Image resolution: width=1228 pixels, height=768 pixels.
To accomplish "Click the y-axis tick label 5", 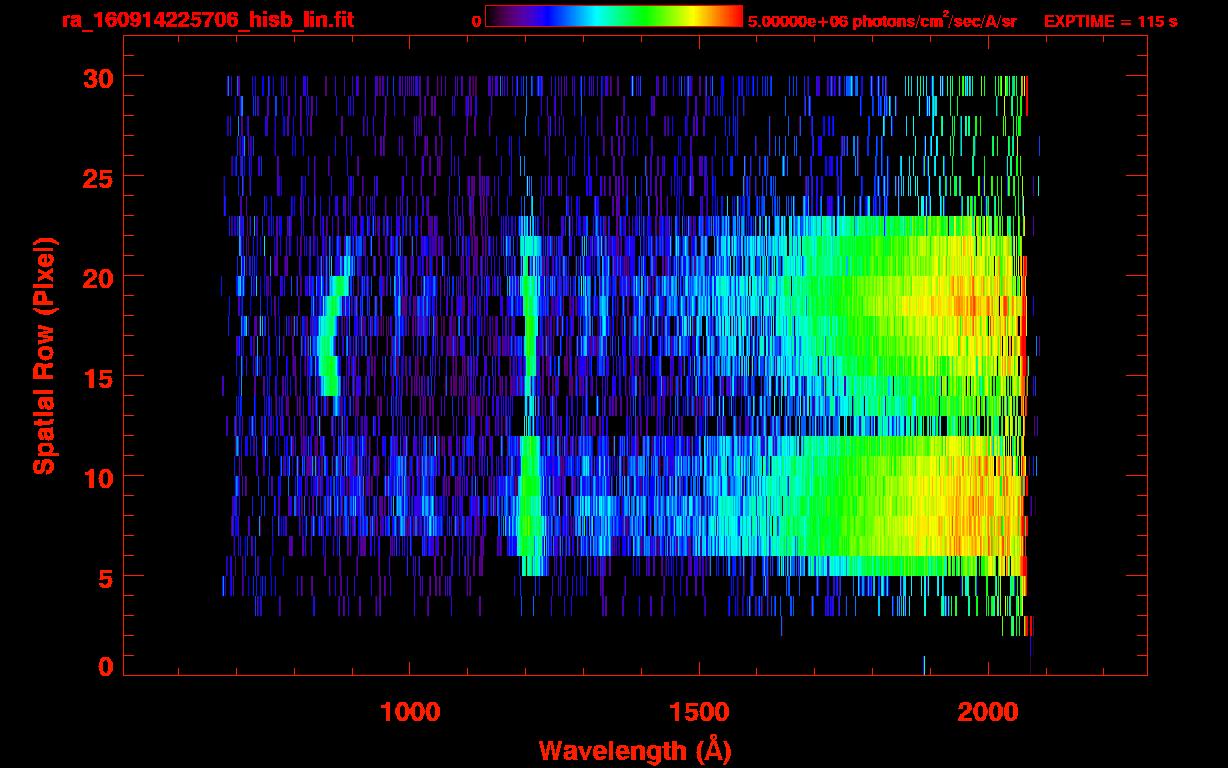I will [105, 577].
